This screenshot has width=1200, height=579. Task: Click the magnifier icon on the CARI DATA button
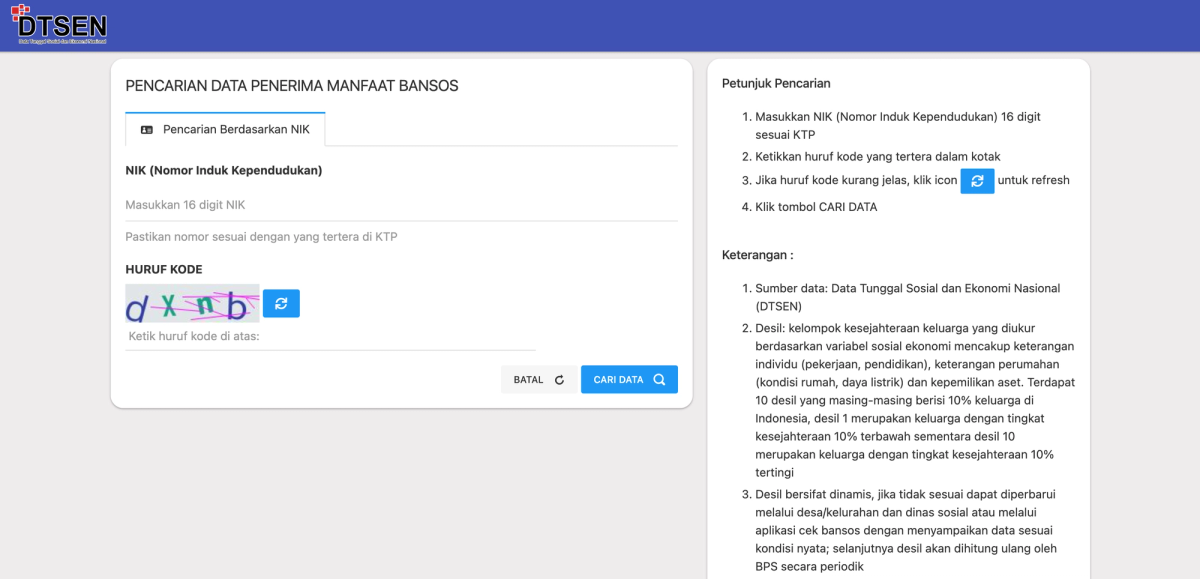pos(659,380)
